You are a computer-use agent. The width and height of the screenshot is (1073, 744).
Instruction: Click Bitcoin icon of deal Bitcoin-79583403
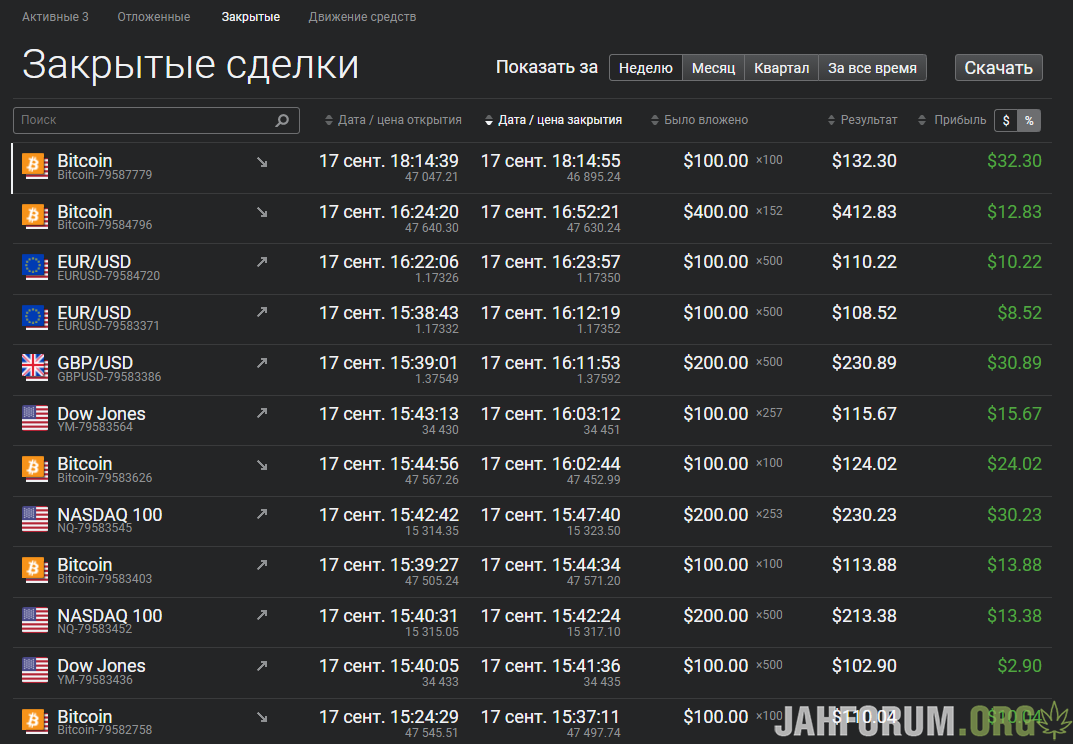click(x=34, y=570)
